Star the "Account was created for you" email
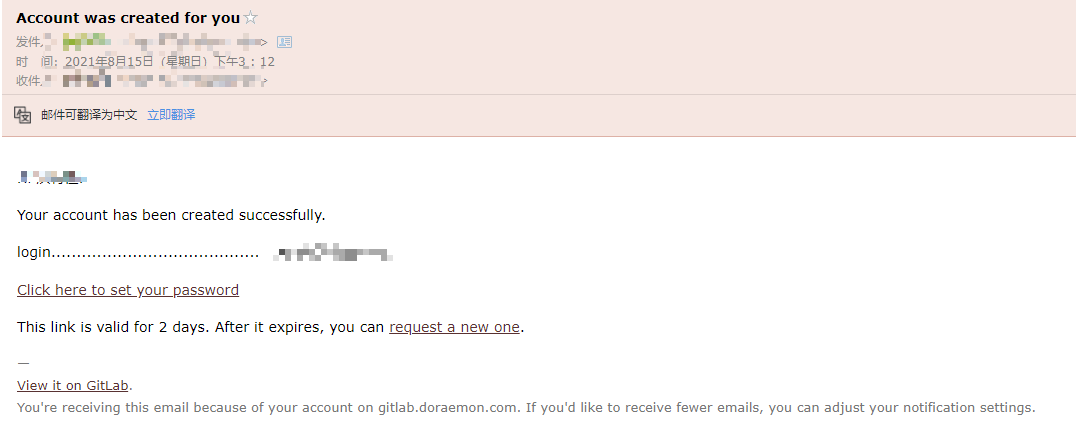 250,18
